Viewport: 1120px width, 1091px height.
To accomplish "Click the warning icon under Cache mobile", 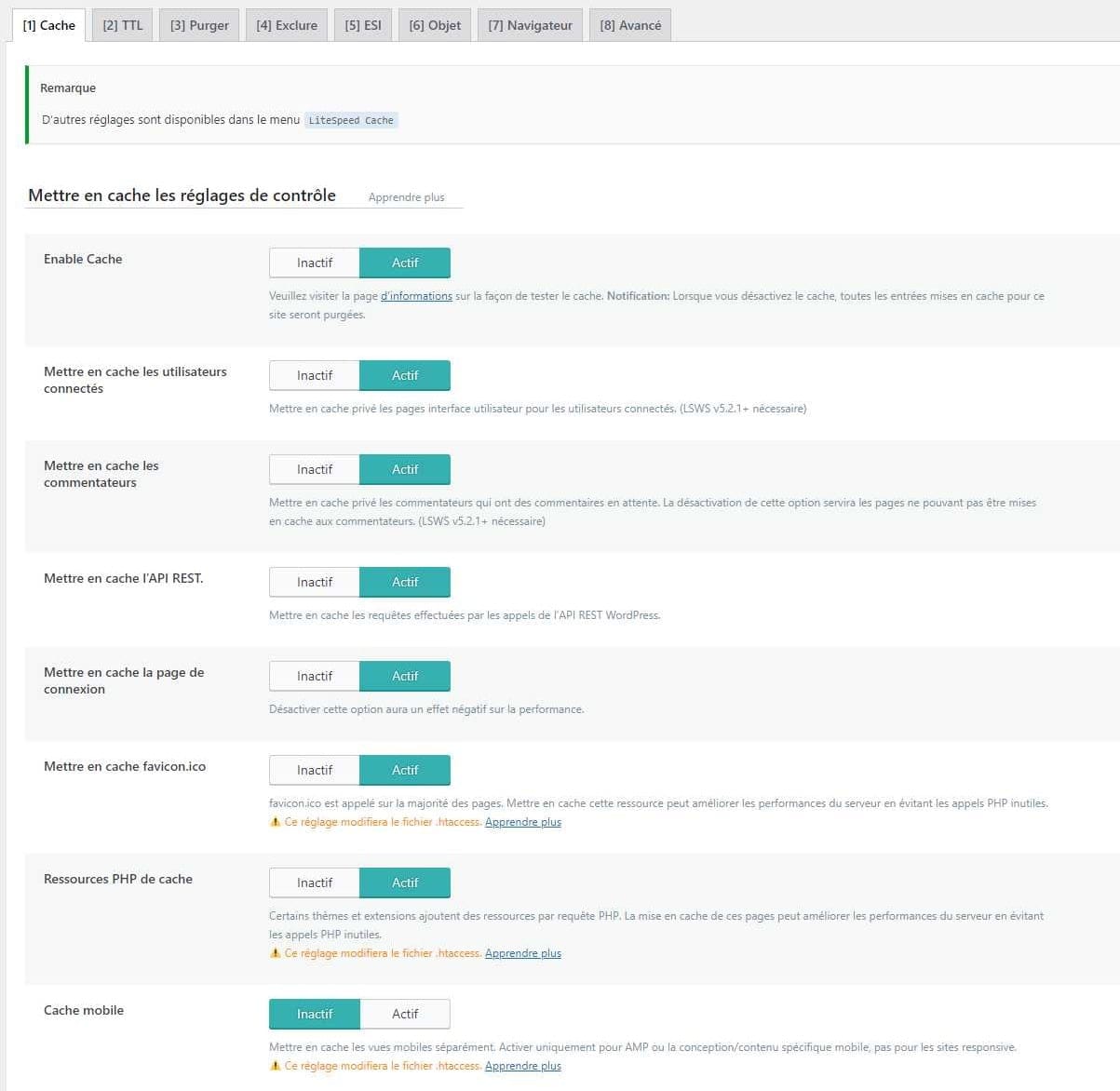I will click(x=275, y=1066).
